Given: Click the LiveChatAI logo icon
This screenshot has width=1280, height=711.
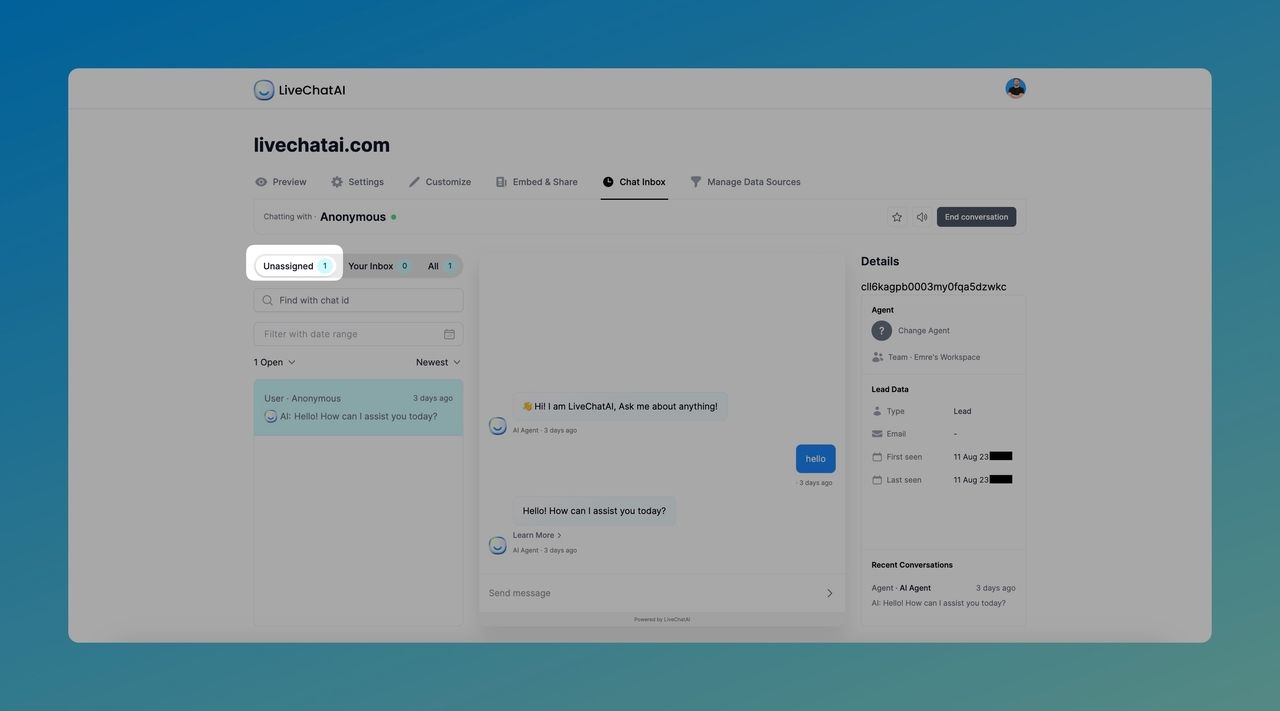Looking at the screenshot, I should [264, 90].
